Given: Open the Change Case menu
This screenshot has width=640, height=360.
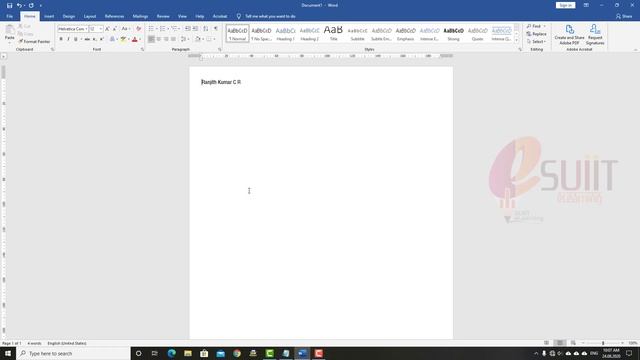Looking at the screenshot, I should tap(125, 29).
